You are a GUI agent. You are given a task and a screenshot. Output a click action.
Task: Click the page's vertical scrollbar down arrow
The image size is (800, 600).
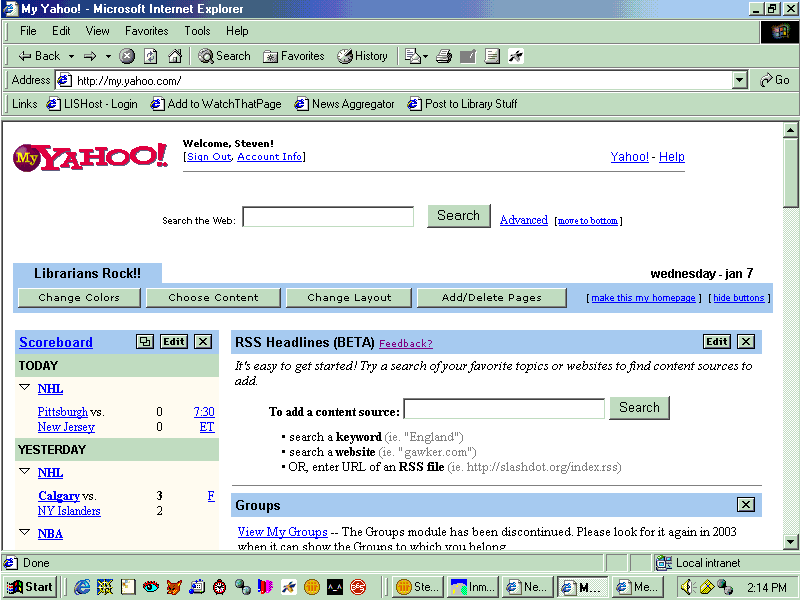pos(790,541)
